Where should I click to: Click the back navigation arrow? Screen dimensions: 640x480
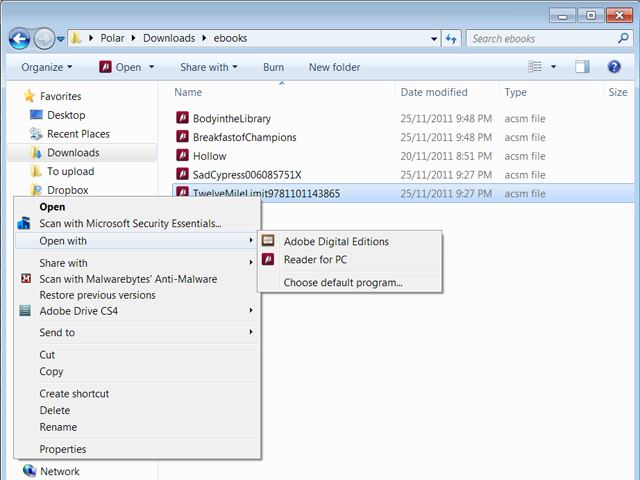pos(19,39)
